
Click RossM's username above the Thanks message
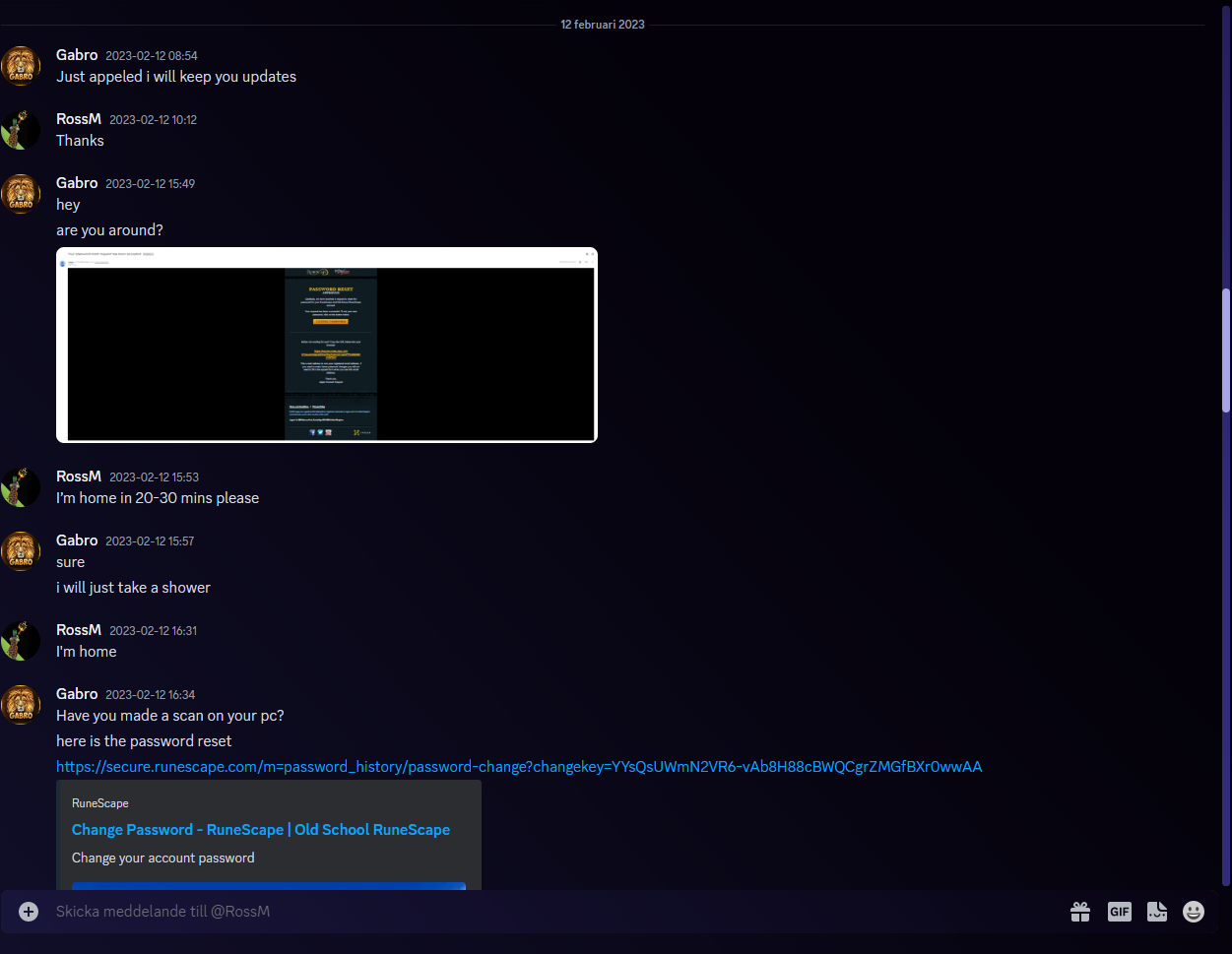(x=79, y=118)
